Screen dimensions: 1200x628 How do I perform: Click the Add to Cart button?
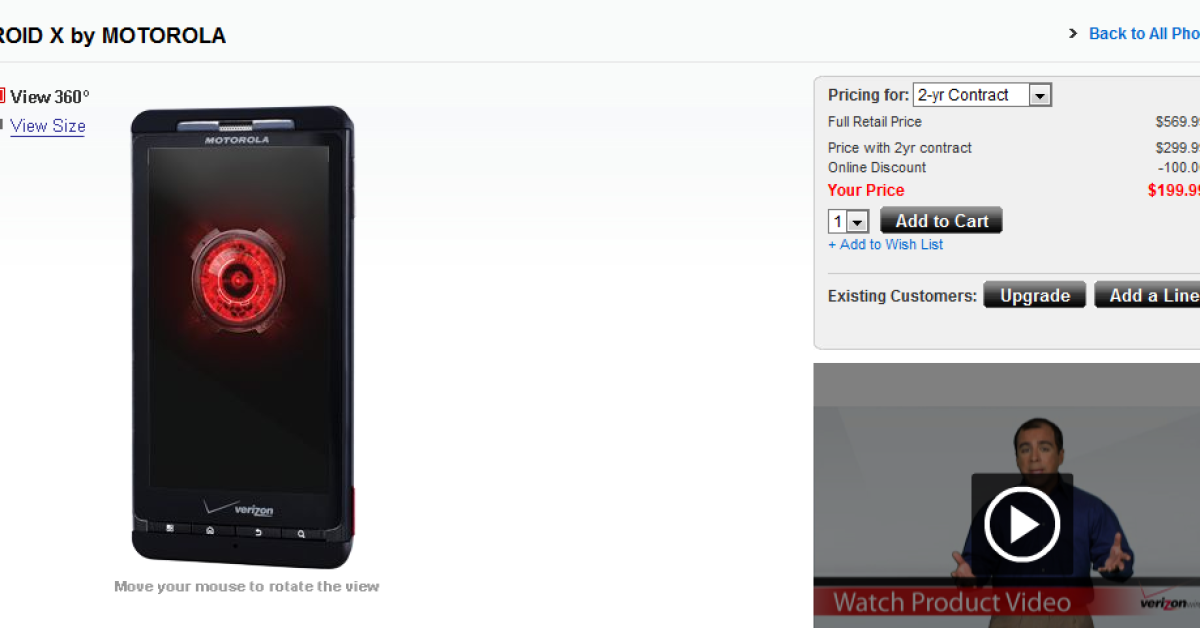click(941, 221)
